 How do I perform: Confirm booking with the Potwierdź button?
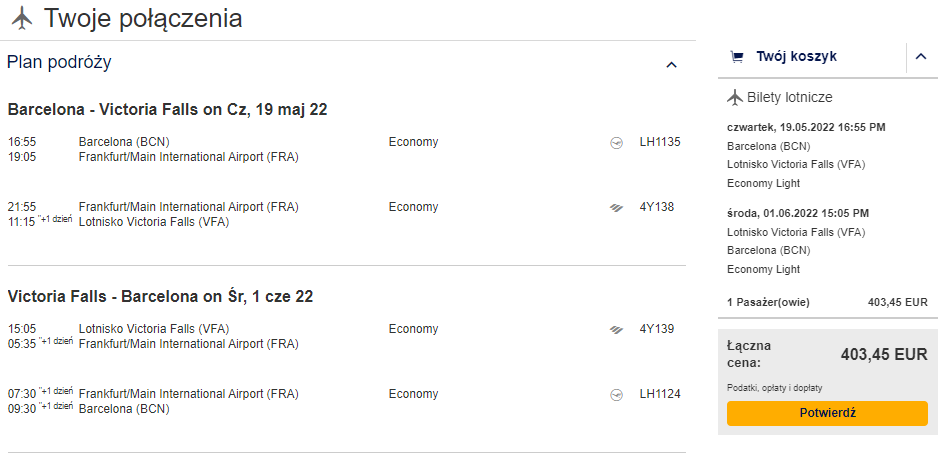[827, 414]
